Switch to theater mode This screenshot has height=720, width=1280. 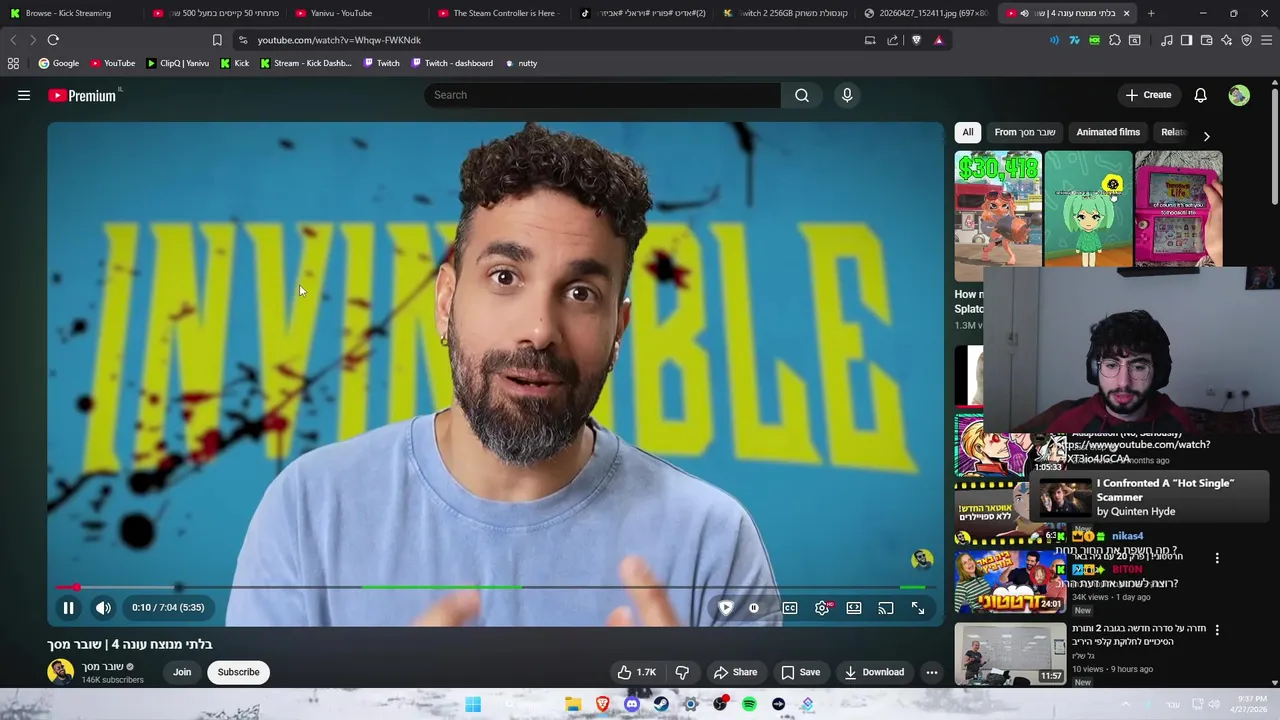[x=854, y=607]
